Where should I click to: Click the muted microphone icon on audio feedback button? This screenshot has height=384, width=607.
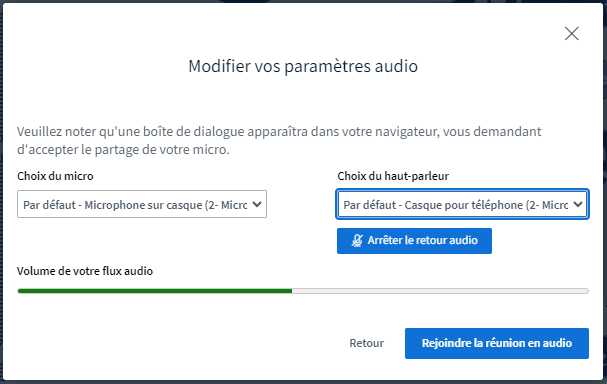[x=357, y=241]
